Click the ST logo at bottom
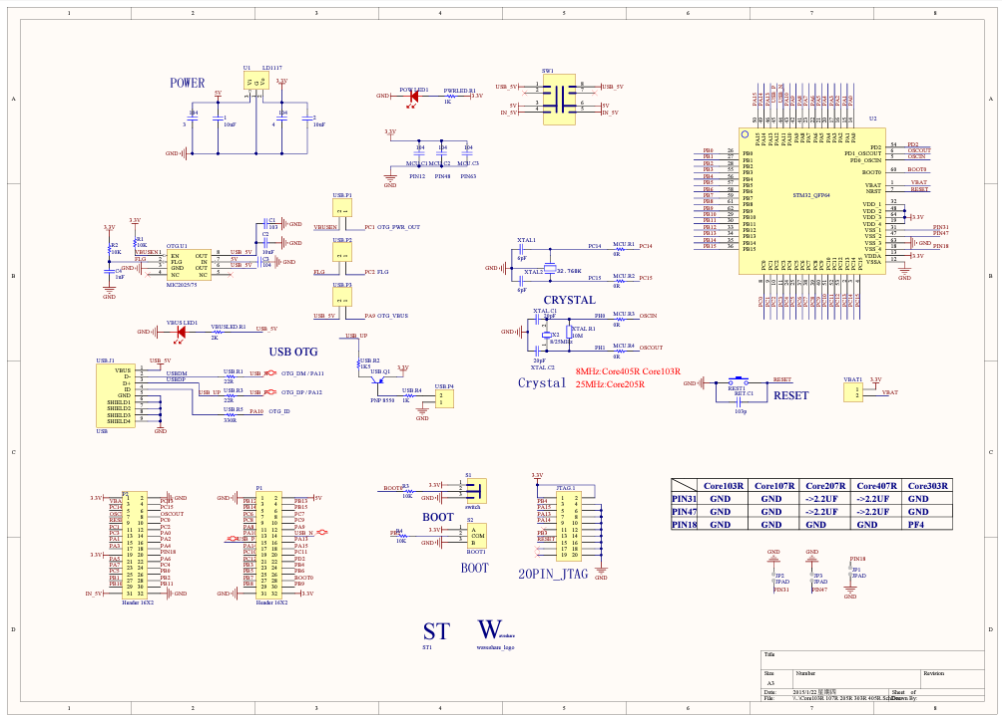Screen dimensions: 1002x717 [x=435, y=631]
